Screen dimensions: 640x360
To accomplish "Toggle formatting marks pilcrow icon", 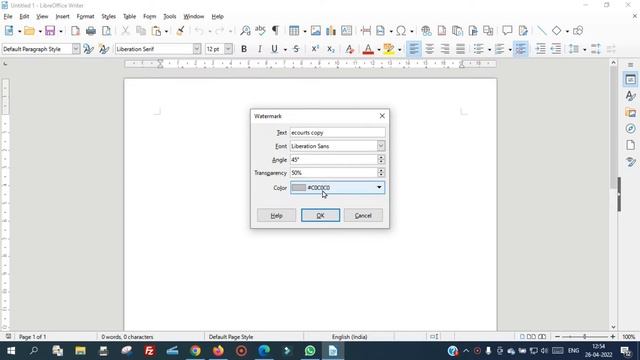I will click(276, 31).
